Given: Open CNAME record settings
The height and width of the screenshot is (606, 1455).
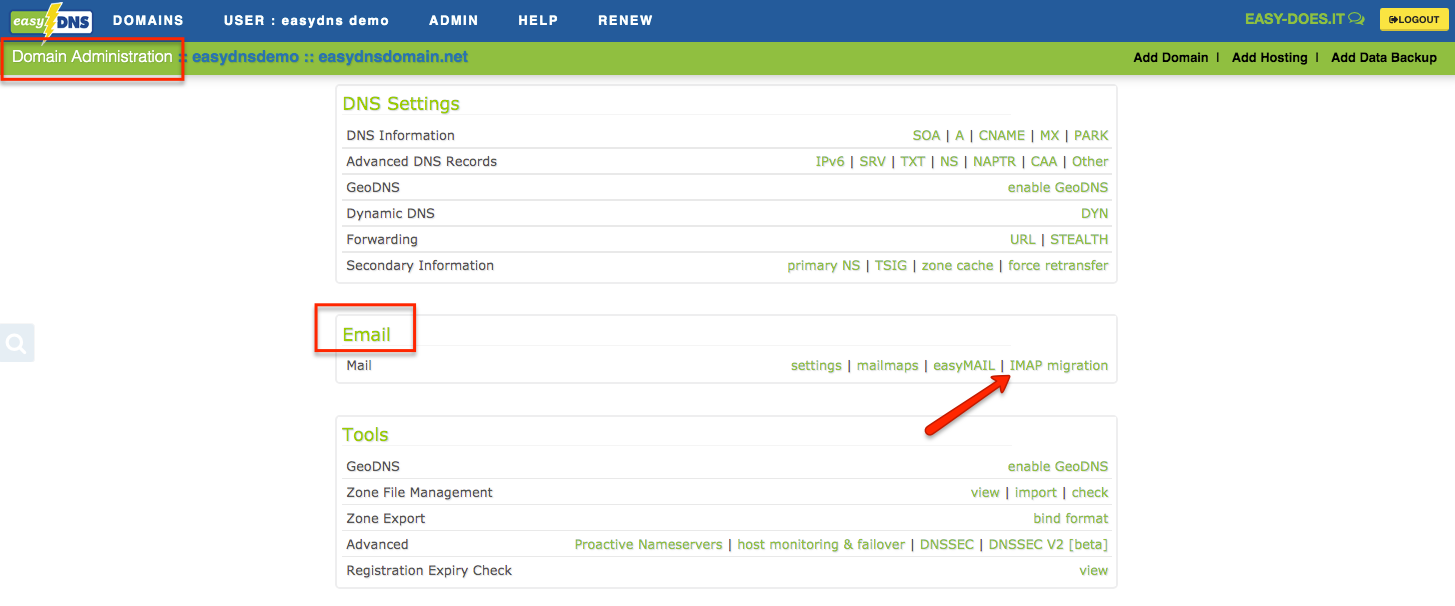Looking at the screenshot, I should 1002,136.
